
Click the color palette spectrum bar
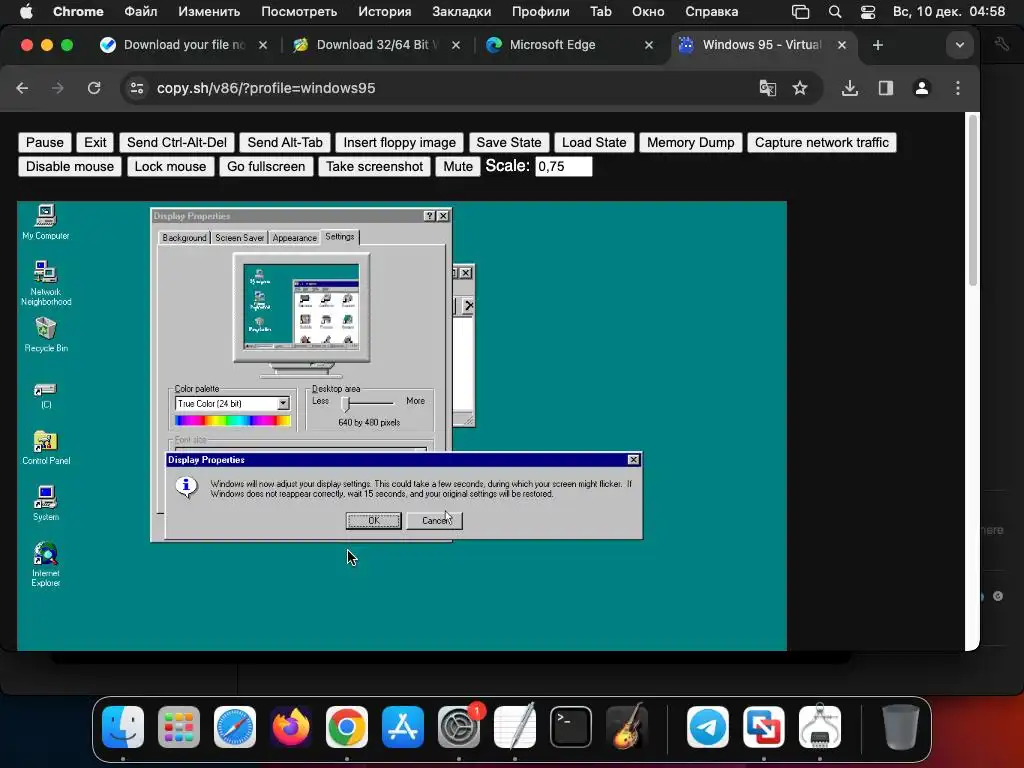(x=232, y=421)
